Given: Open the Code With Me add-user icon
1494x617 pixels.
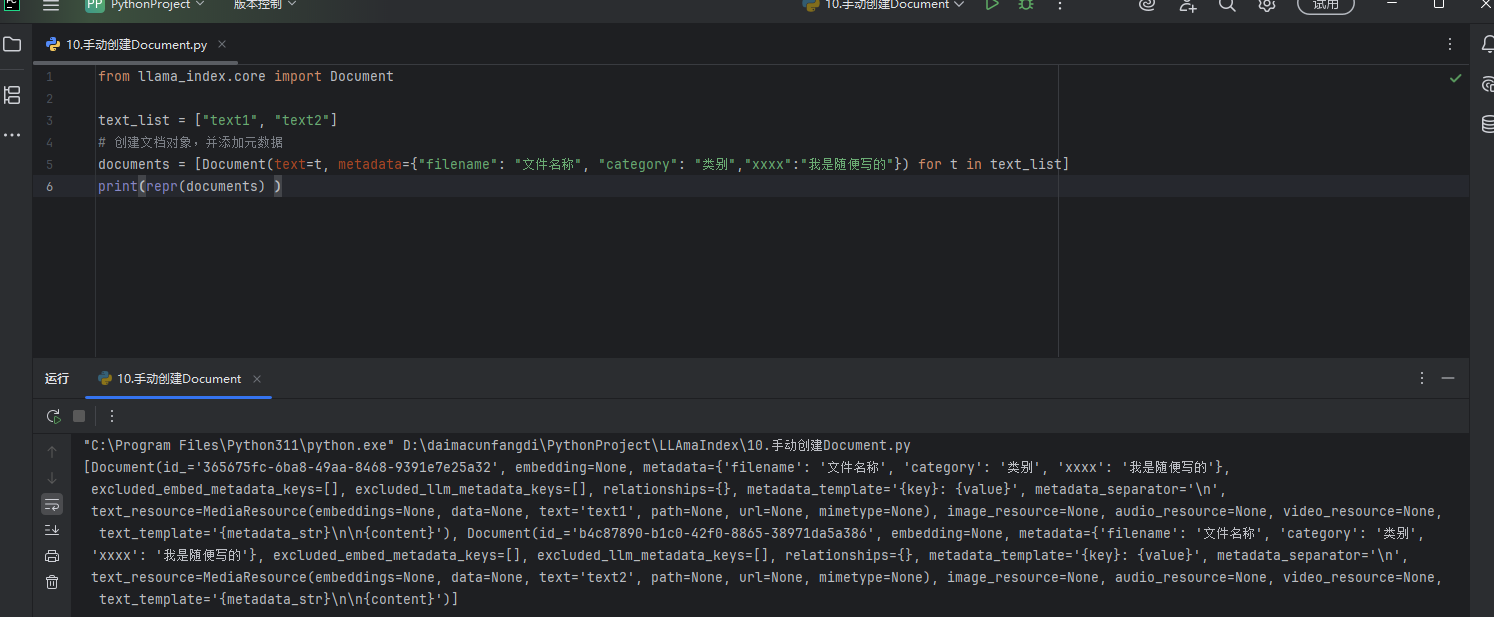Looking at the screenshot, I should click(x=1187, y=5).
